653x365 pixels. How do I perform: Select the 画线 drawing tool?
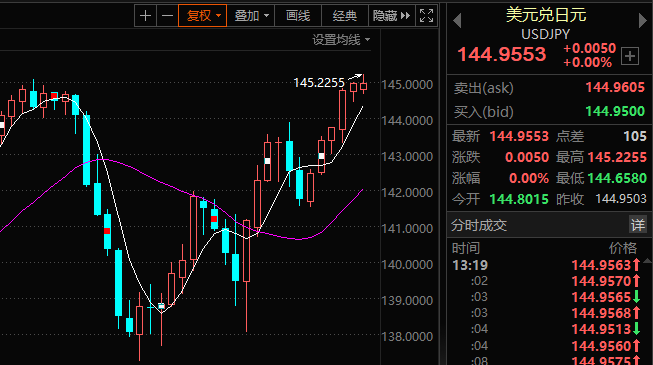point(298,16)
